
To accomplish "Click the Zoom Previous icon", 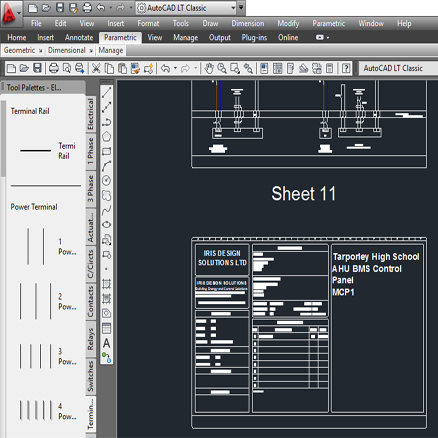I will tap(248, 68).
